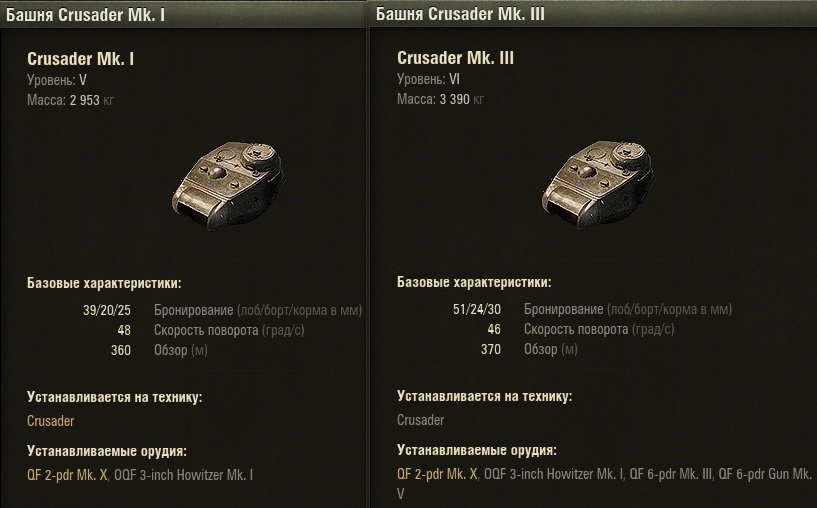Viewport: 817px width, 508px height.
Task: Select the "Башня Crusader Mk. III" title bar
Action: tap(460, 17)
